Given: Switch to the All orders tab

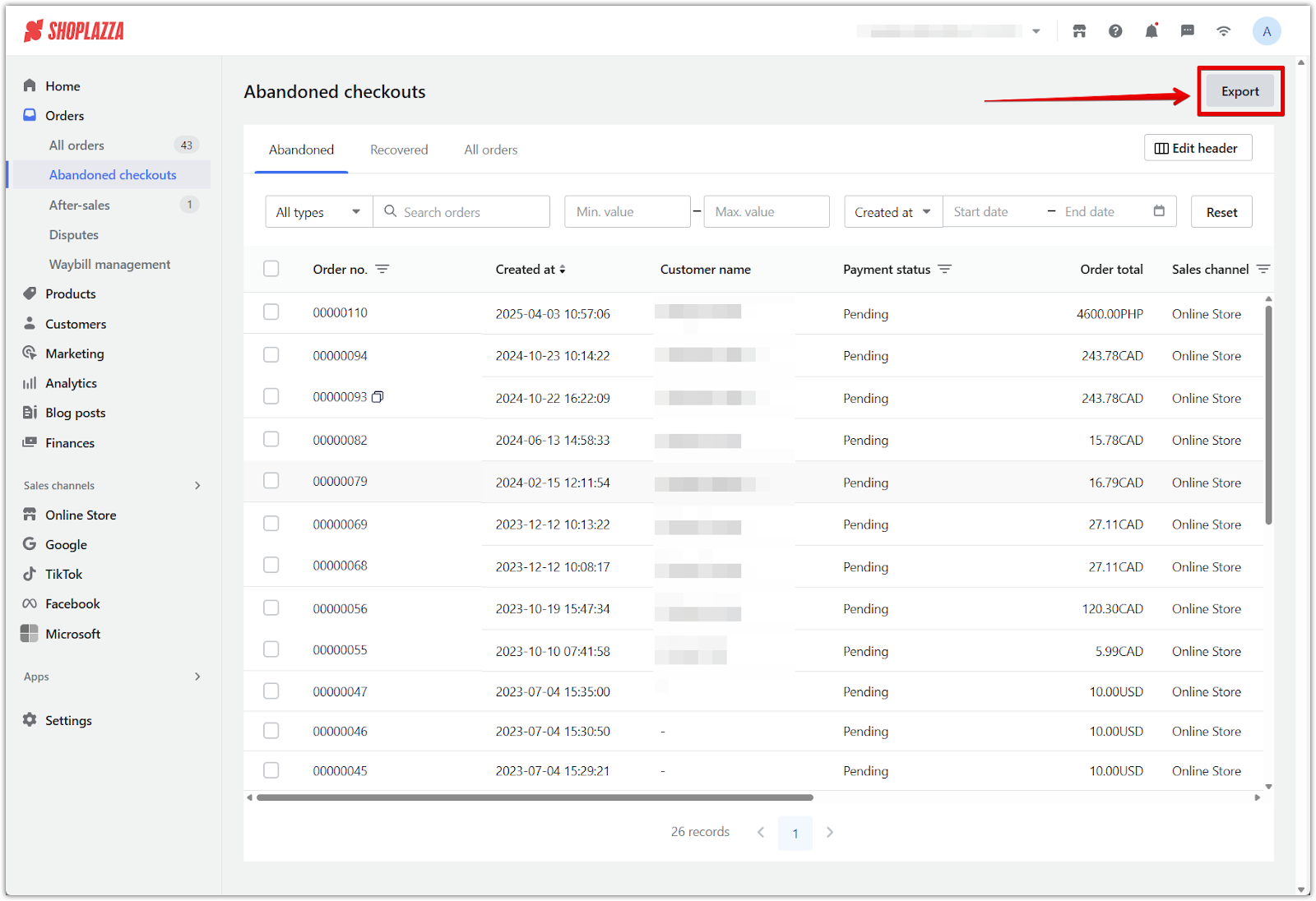Looking at the screenshot, I should pyautogui.click(x=491, y=150).
